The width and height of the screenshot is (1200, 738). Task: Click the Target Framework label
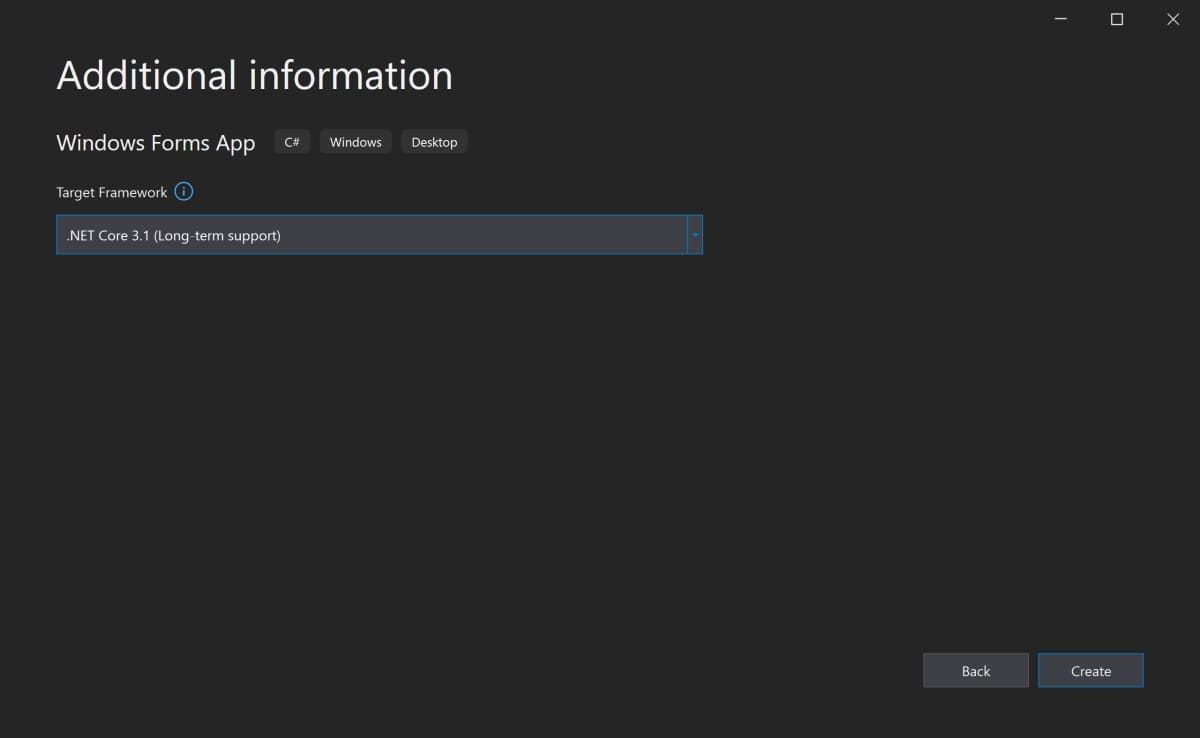113,191
